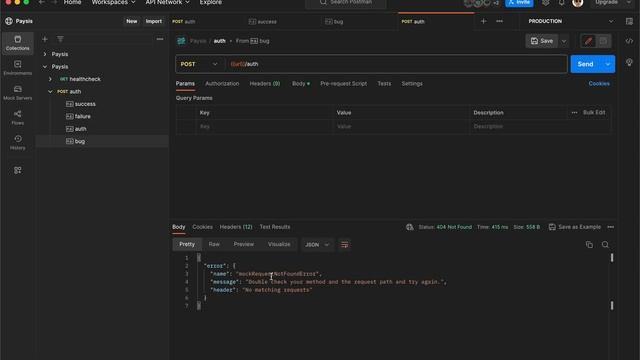Click the Import button

point(154,21)
